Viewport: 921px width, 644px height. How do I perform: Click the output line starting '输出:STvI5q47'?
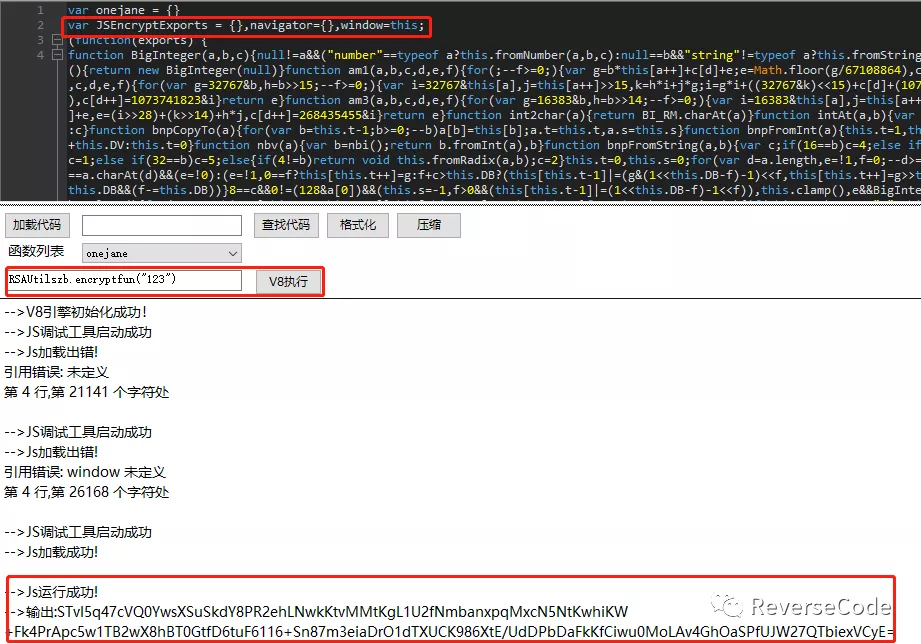[319, 612]
